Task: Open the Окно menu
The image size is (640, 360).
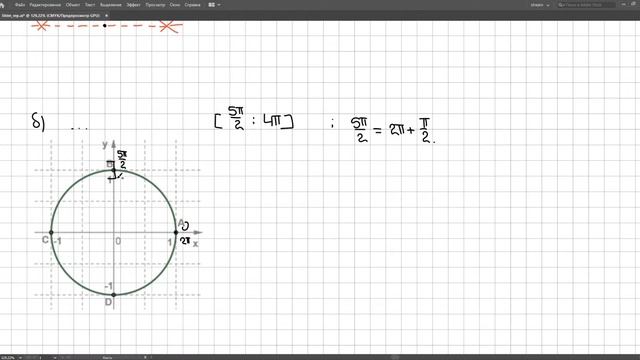Action: (x=175, y=5)
